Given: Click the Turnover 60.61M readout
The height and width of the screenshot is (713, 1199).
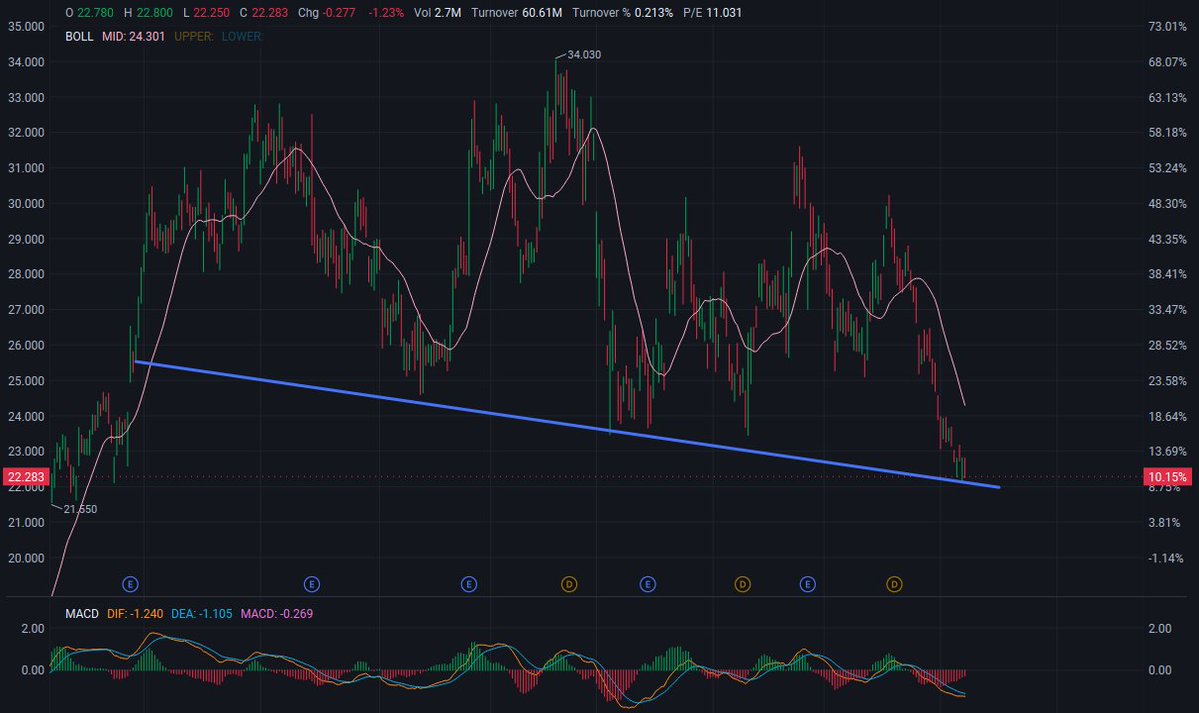Looking at the screenshot, I should coord(516,12).
